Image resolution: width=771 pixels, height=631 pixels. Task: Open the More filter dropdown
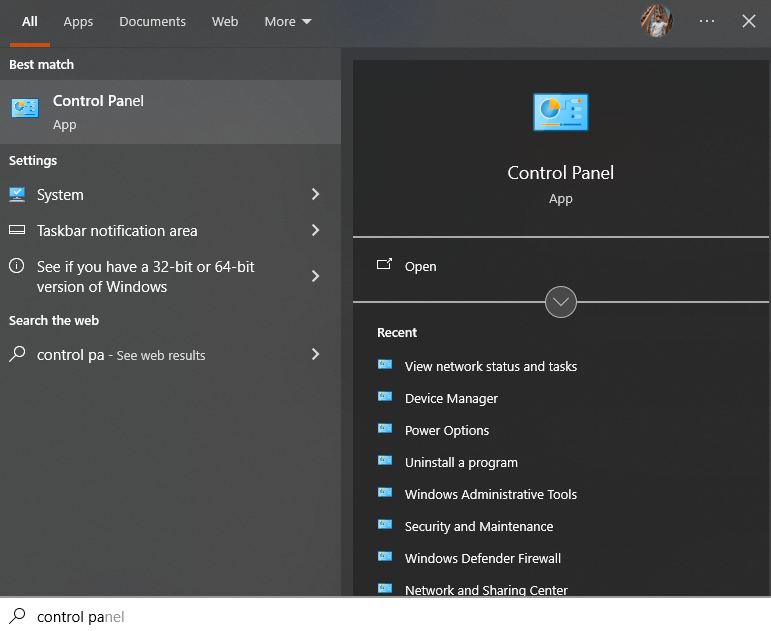pyautogui.click(x=288, y=22)
